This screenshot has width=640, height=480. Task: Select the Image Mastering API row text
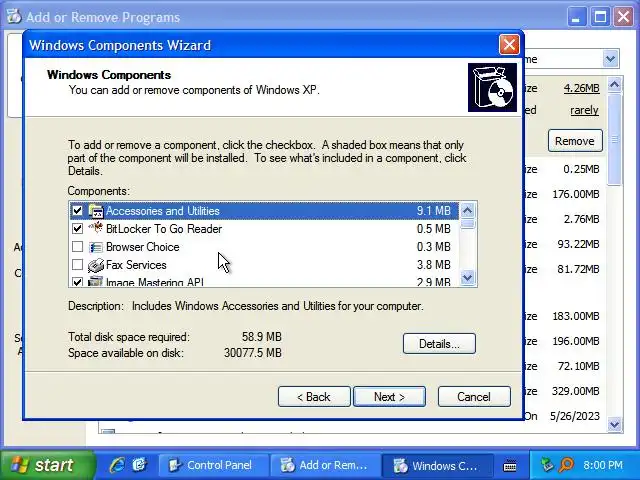[155, 282]
